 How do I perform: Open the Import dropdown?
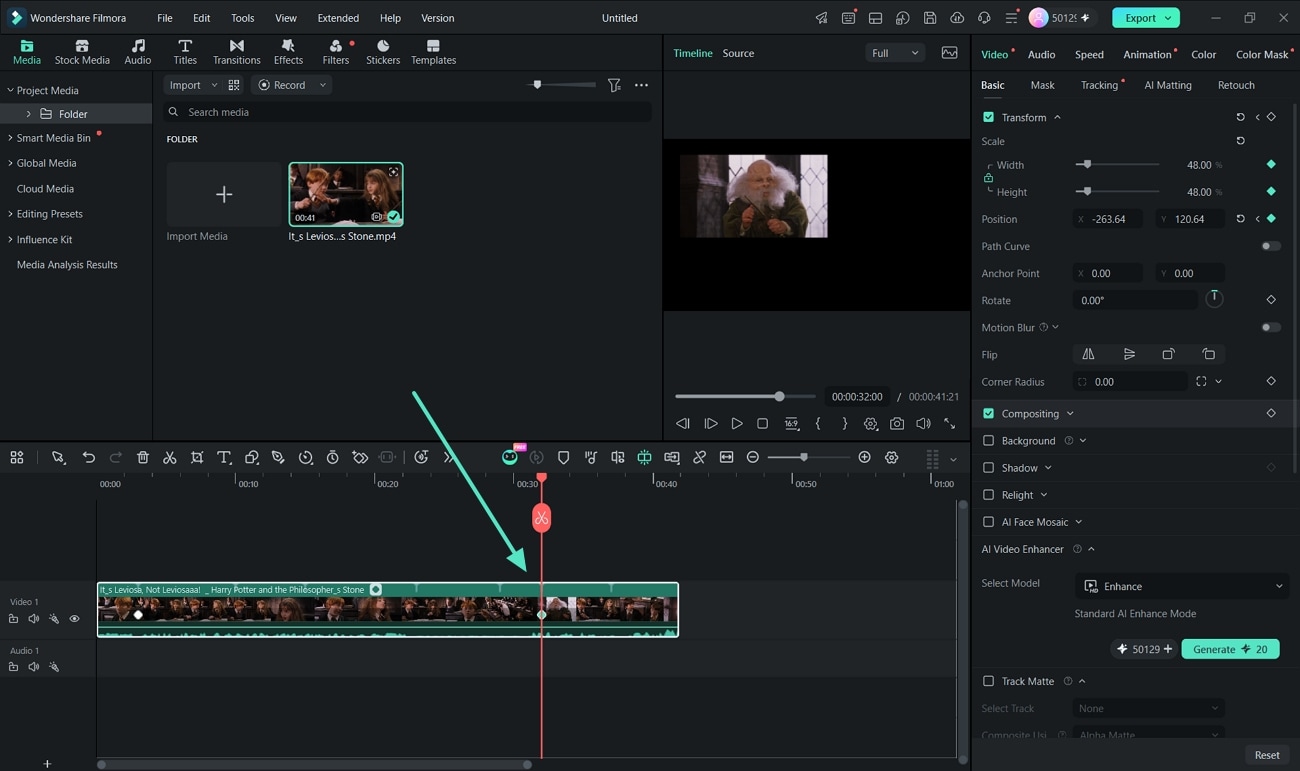pos(191,85)
